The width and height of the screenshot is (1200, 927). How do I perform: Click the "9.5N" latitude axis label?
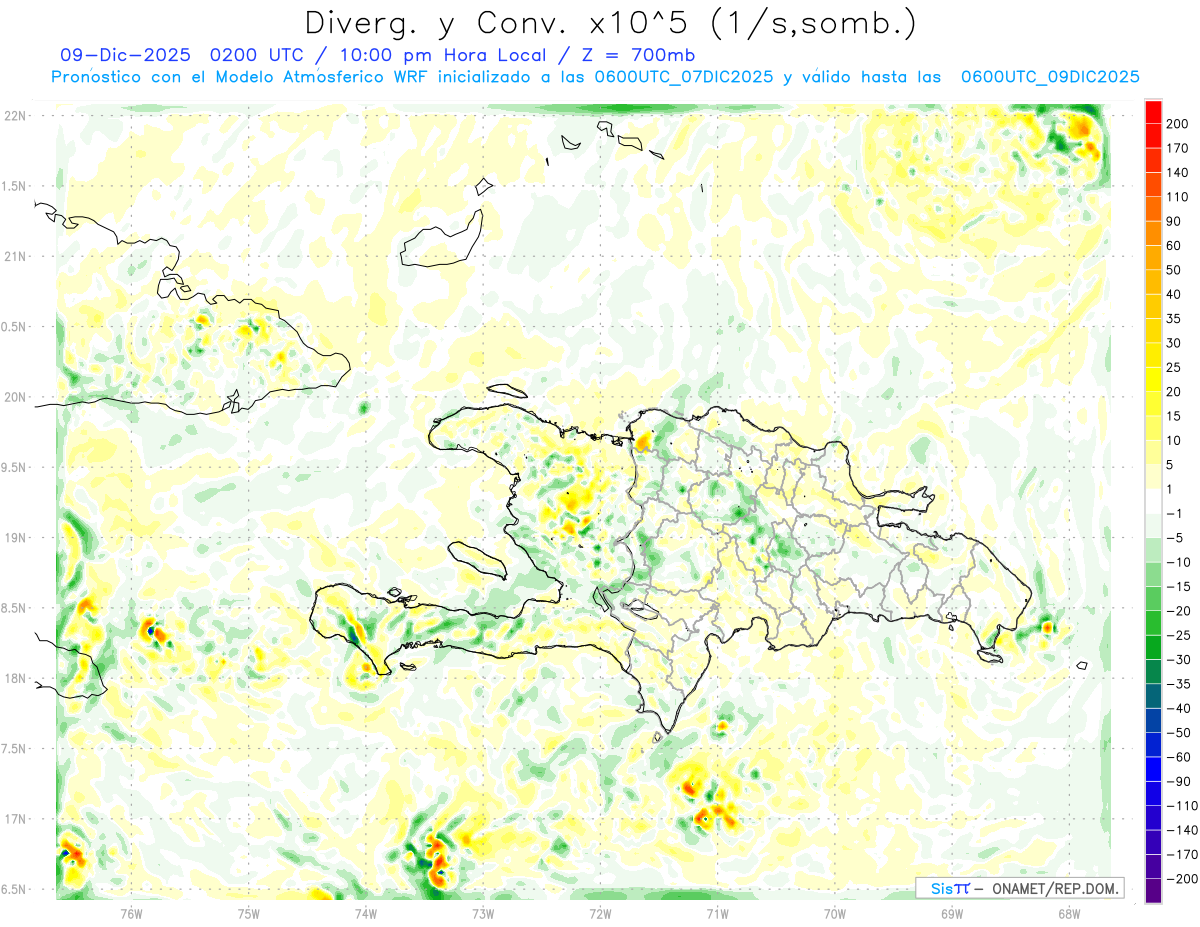click(15, 467)
